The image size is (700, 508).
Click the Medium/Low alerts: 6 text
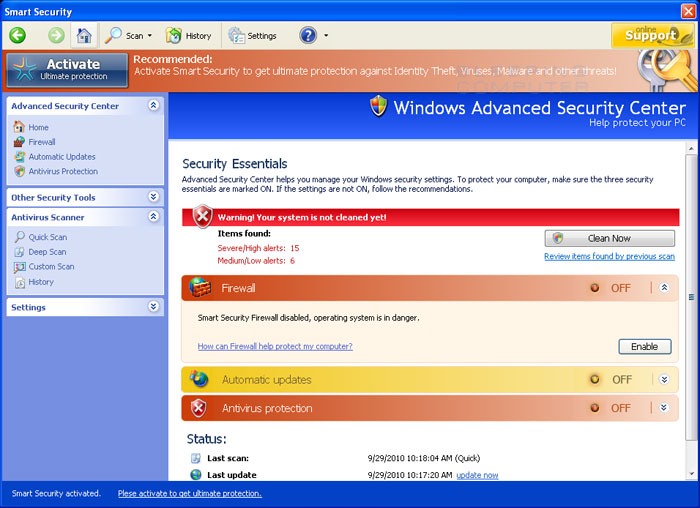(x=256, y=261)
